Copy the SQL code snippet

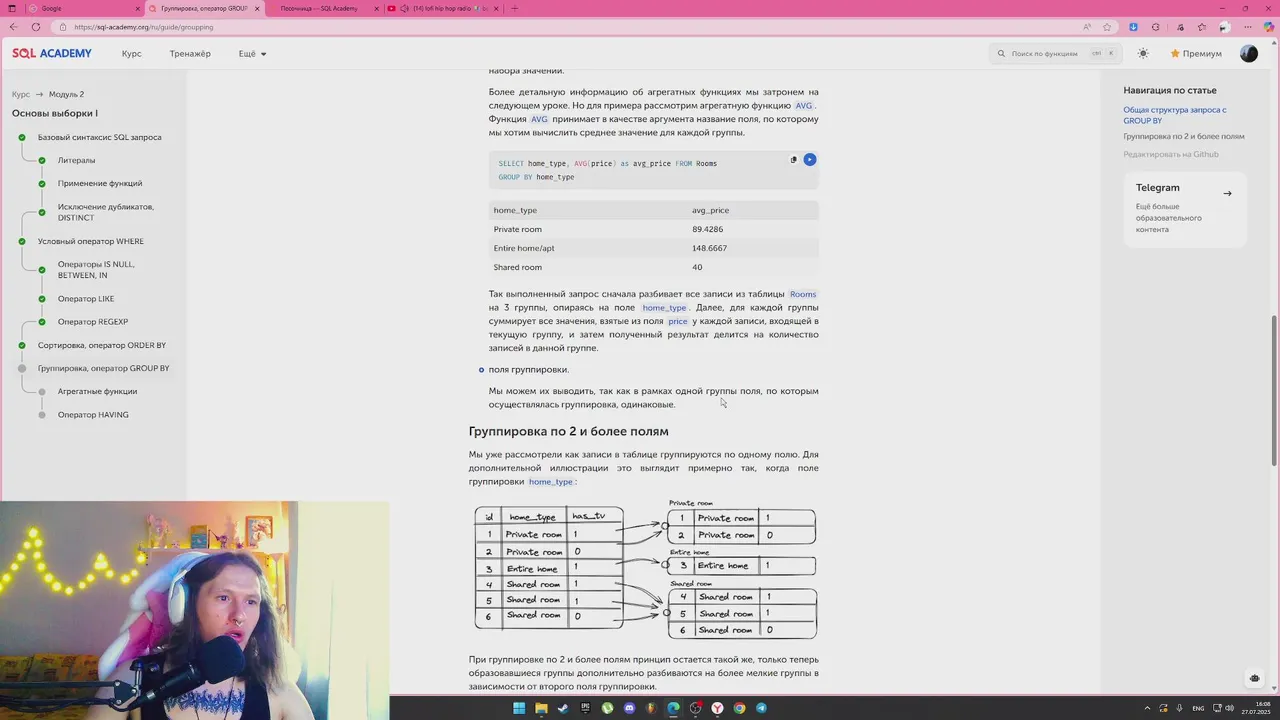[794, 159]
